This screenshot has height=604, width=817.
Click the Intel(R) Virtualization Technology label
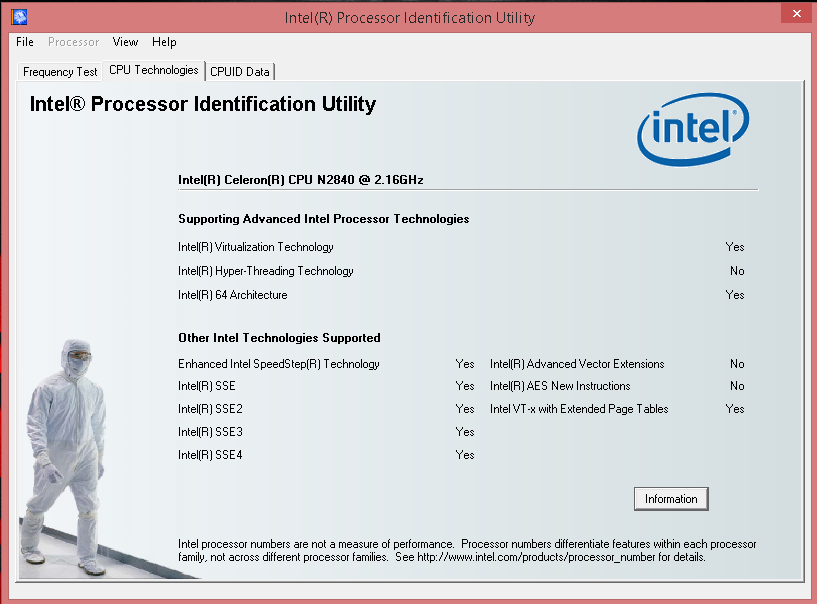coord(256,247)
